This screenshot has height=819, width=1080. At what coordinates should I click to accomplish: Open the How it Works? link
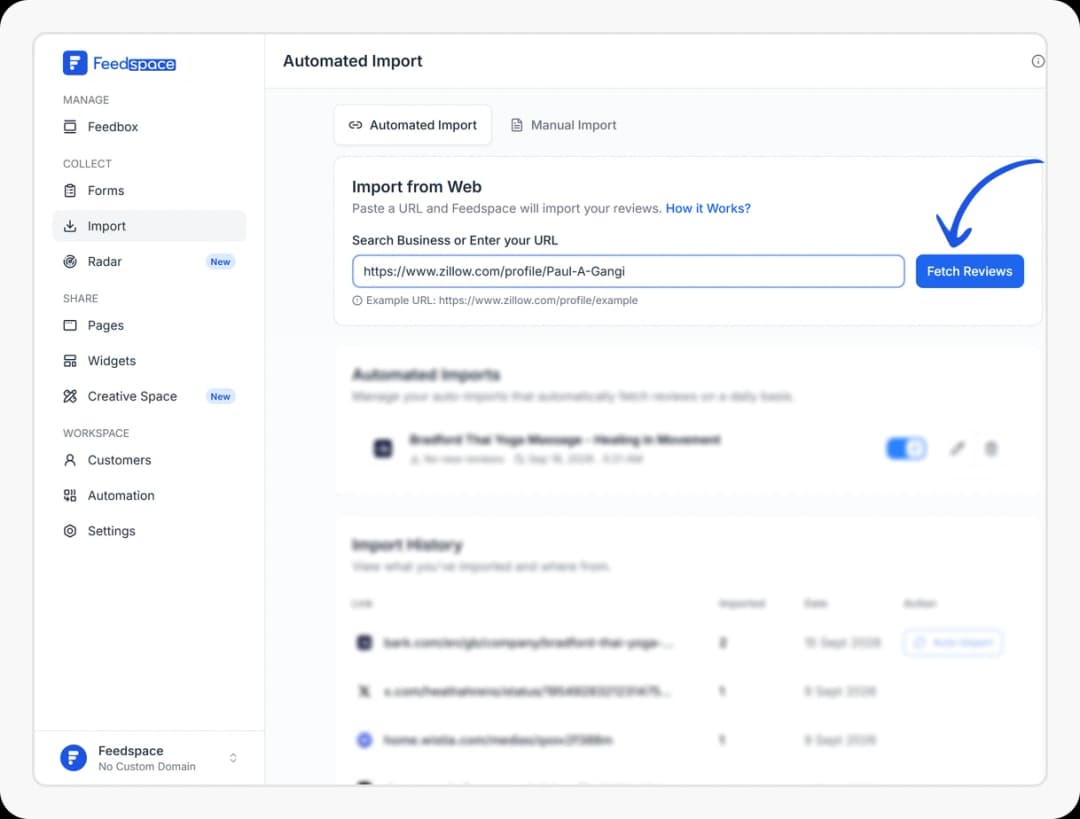tap(708, 208)
